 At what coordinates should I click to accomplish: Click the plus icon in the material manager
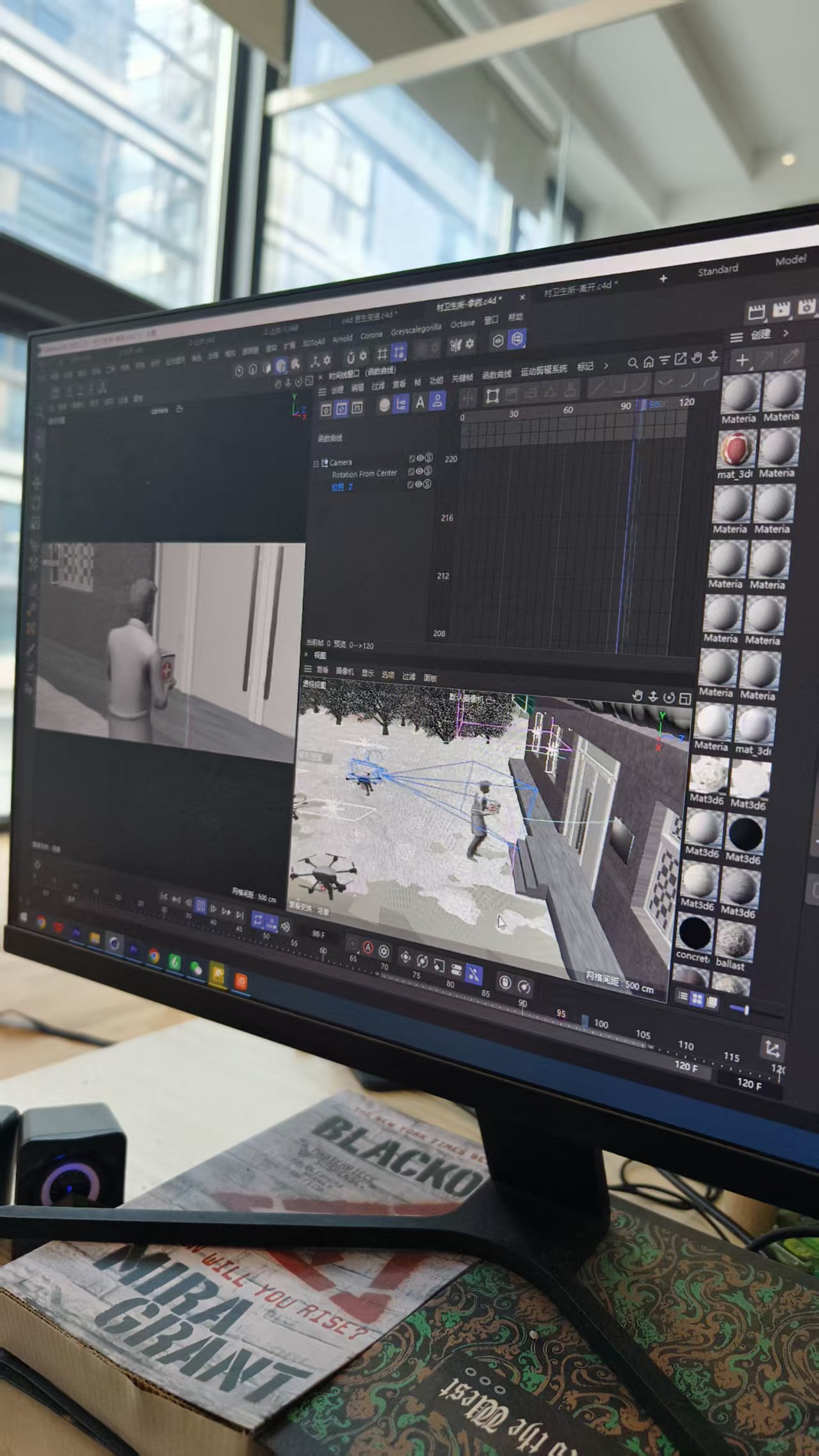pos(742,360)
